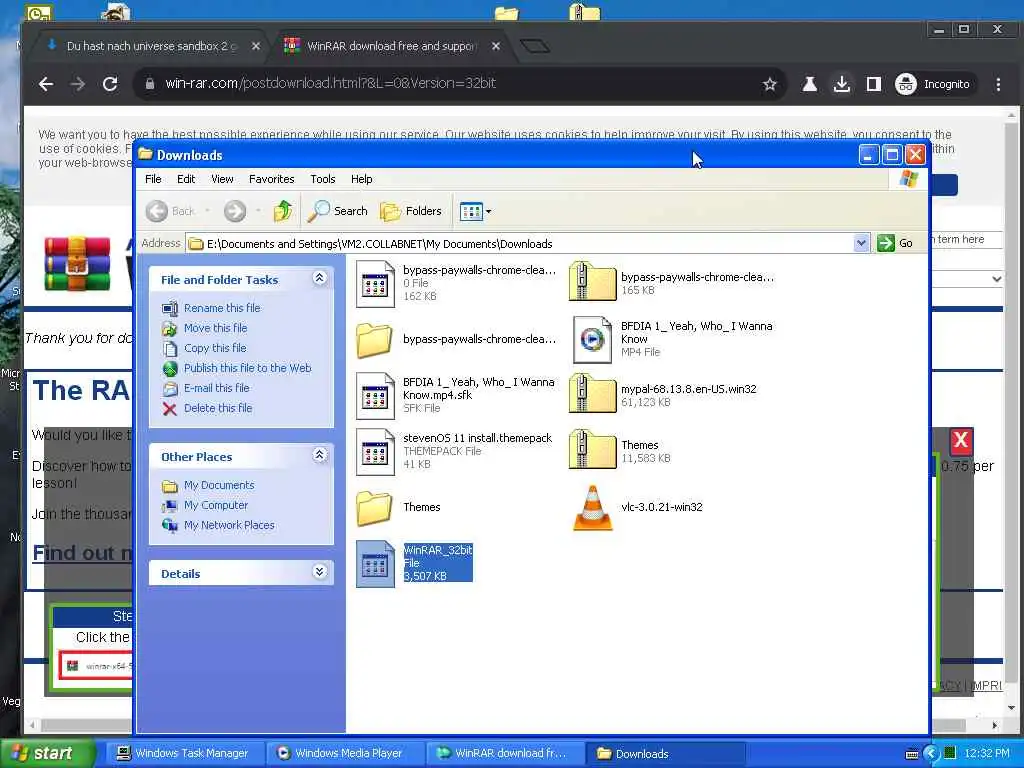Open My Network Places link
This screenshot has height=768, width=1024.
point(229,525)
